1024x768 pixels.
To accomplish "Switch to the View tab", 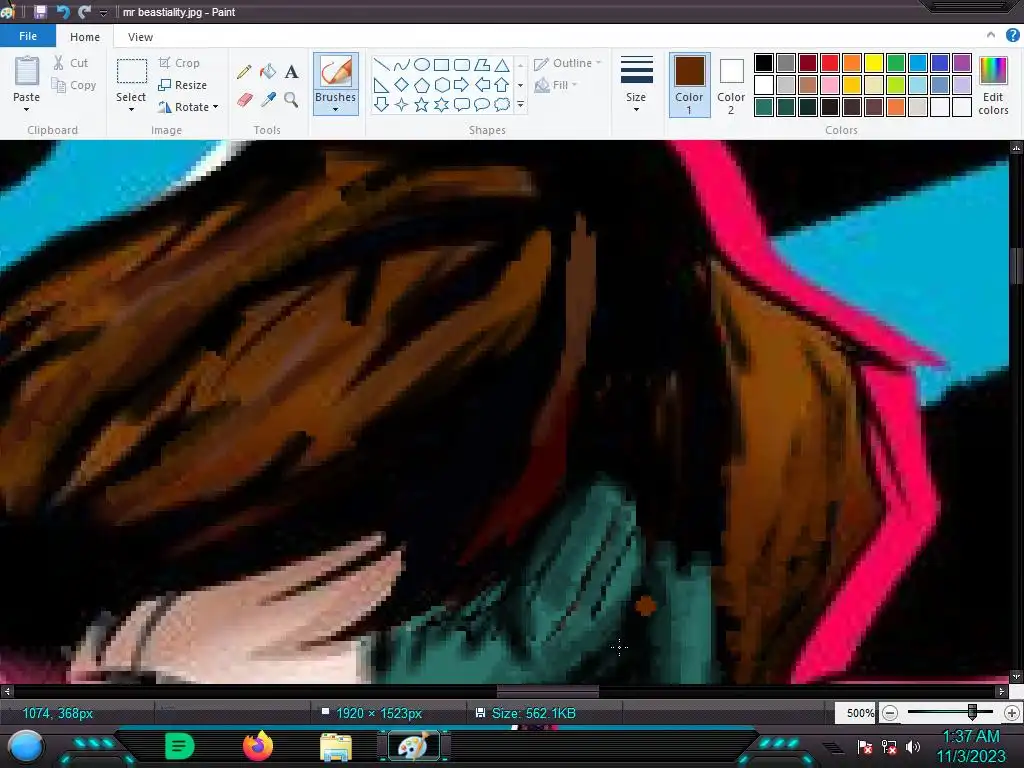I will 140,37.
